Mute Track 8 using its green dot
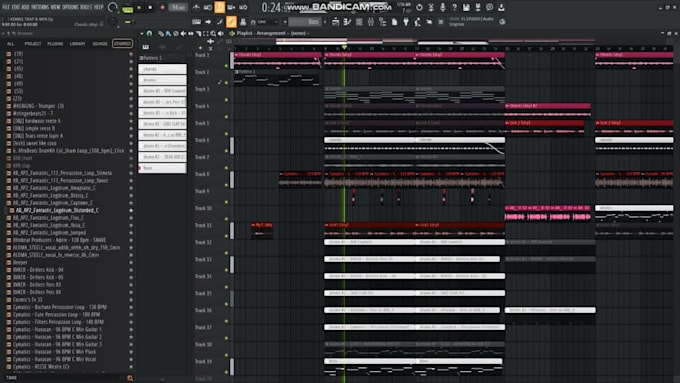This screenshot has height=383, width=680. (x=226, y=185)
